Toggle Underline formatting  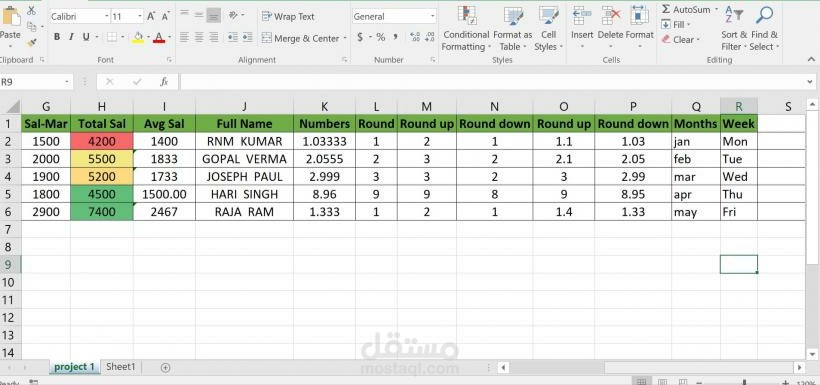pos(85,37)
